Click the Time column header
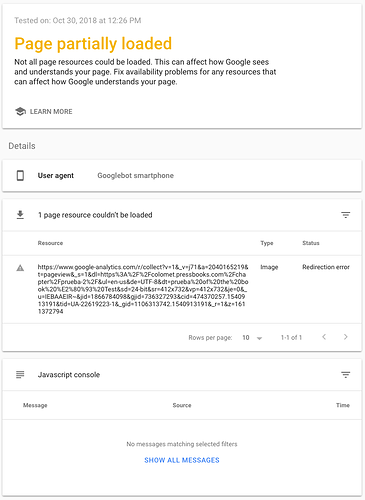The image size is (365, 500). pos(343,405)
